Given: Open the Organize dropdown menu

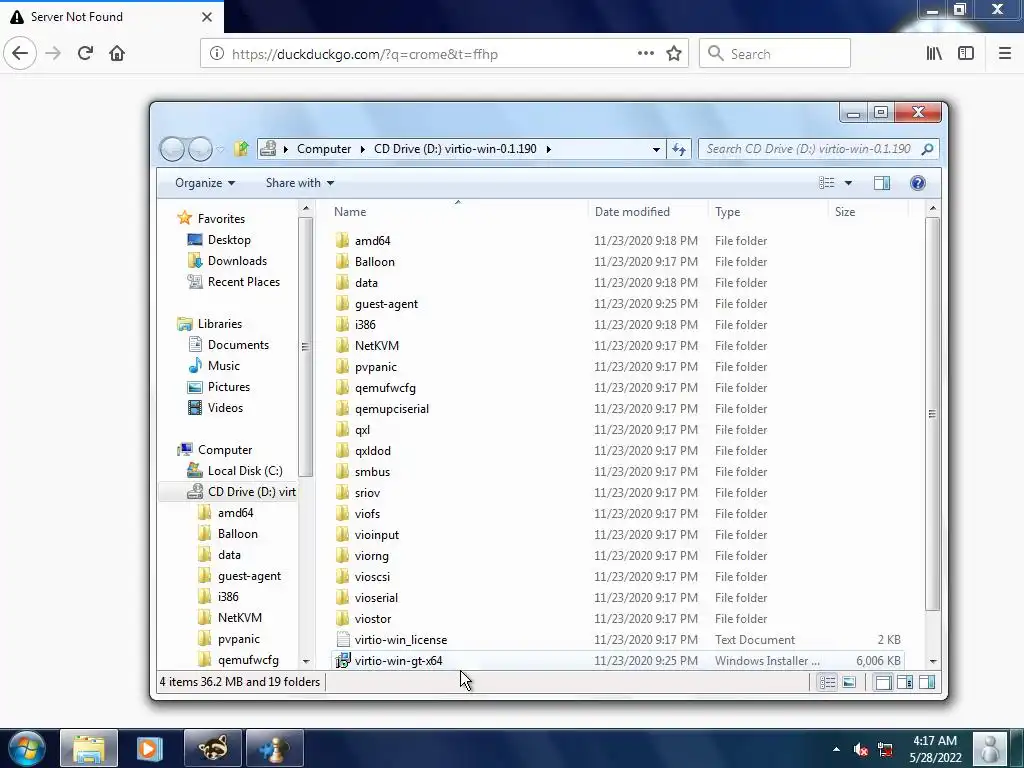Looking at the screenshot, I should tap(204, 183).
